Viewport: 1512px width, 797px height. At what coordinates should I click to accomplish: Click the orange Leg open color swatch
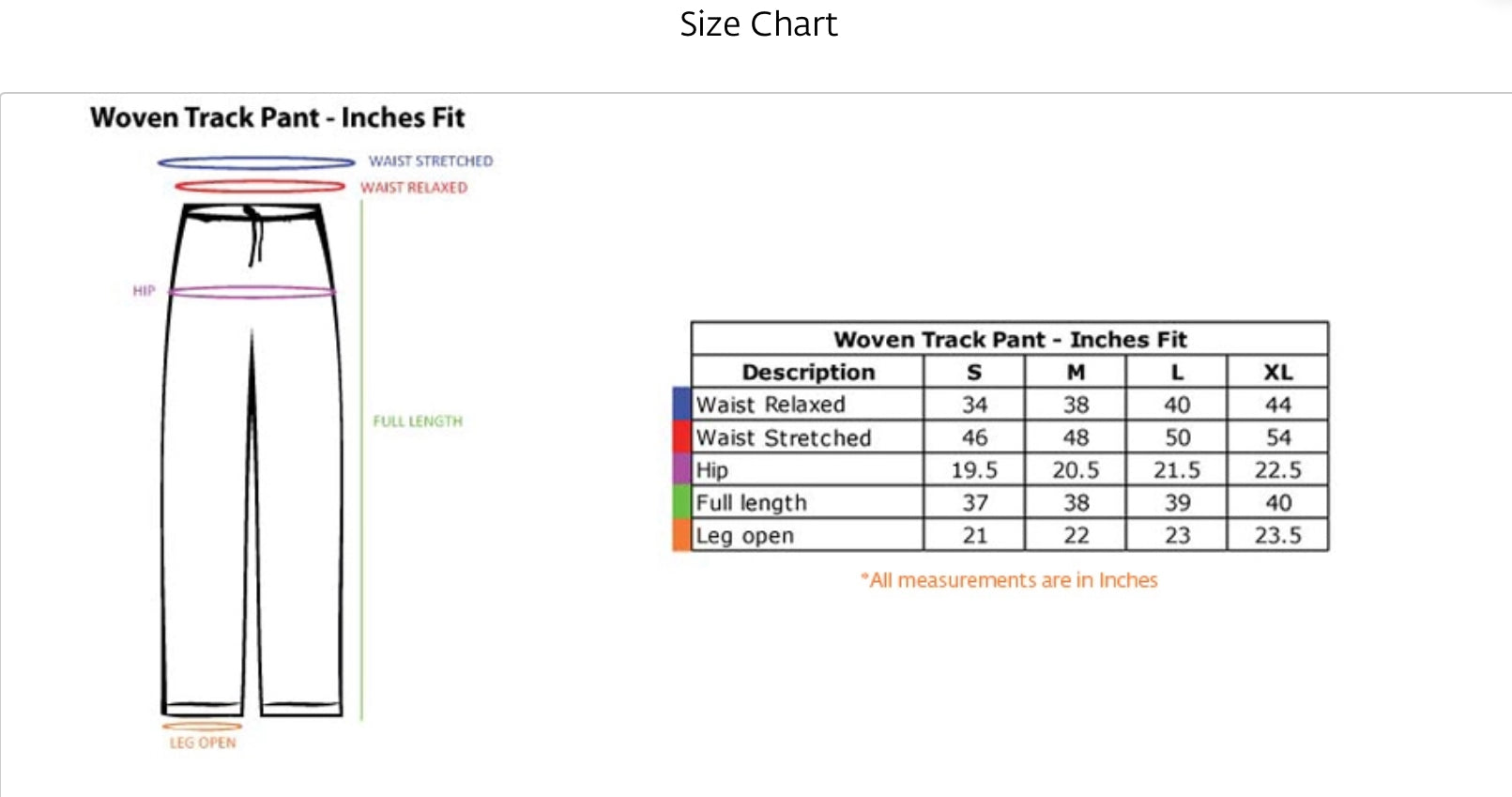pyautogui.click(x=681, y=535)
